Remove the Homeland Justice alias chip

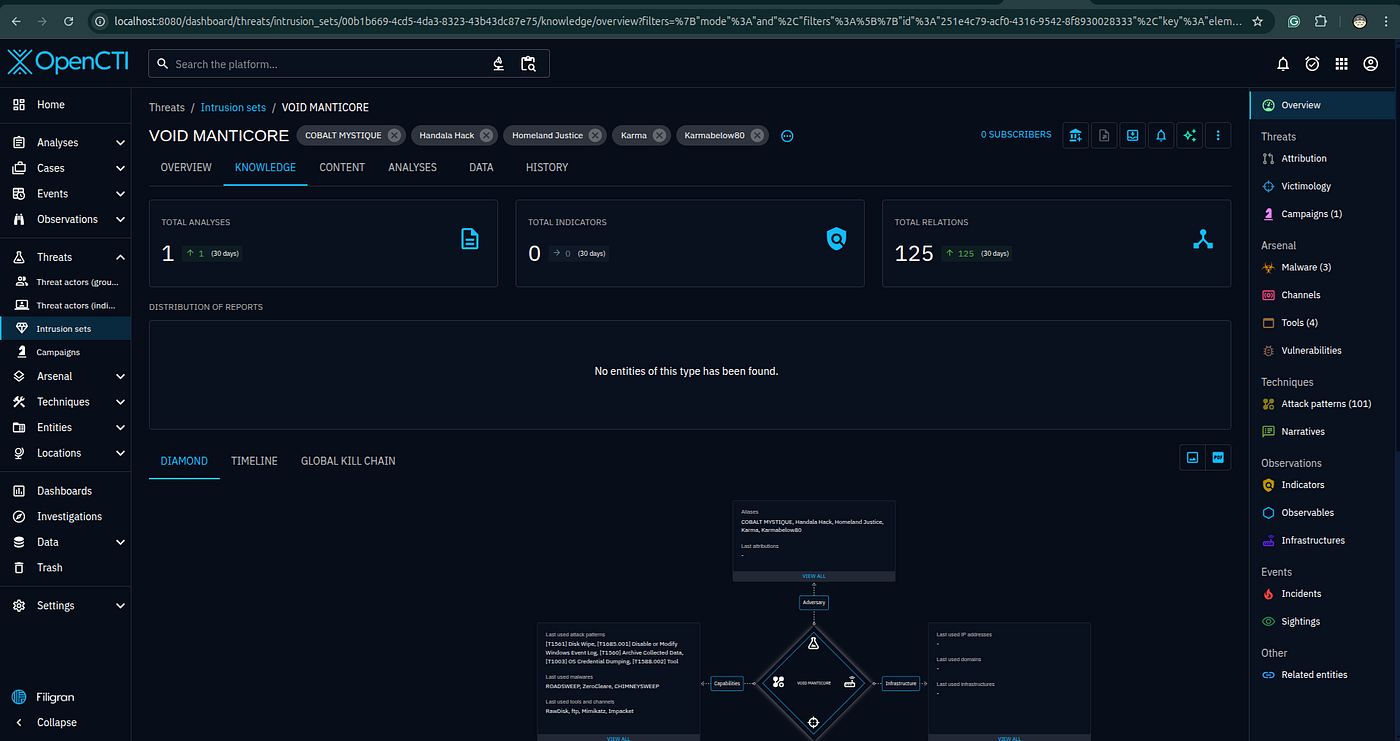[x=595, y=135]
